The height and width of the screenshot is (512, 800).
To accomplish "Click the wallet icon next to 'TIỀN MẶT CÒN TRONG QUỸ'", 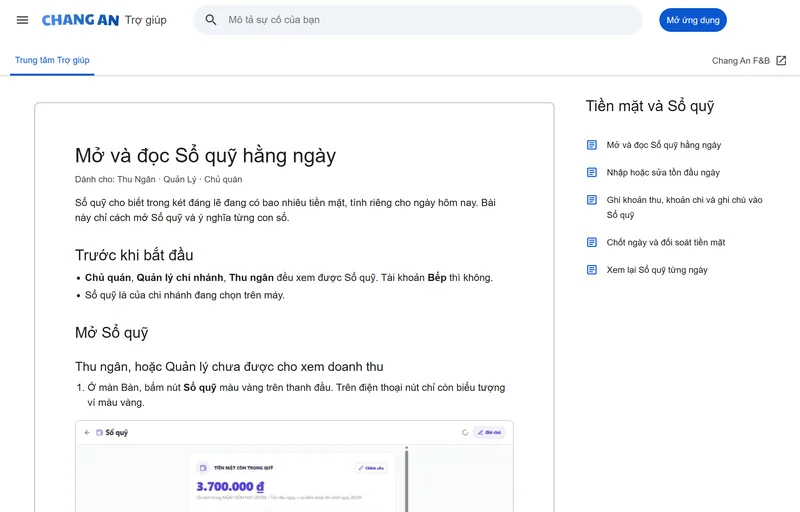I will coord(203,468).
